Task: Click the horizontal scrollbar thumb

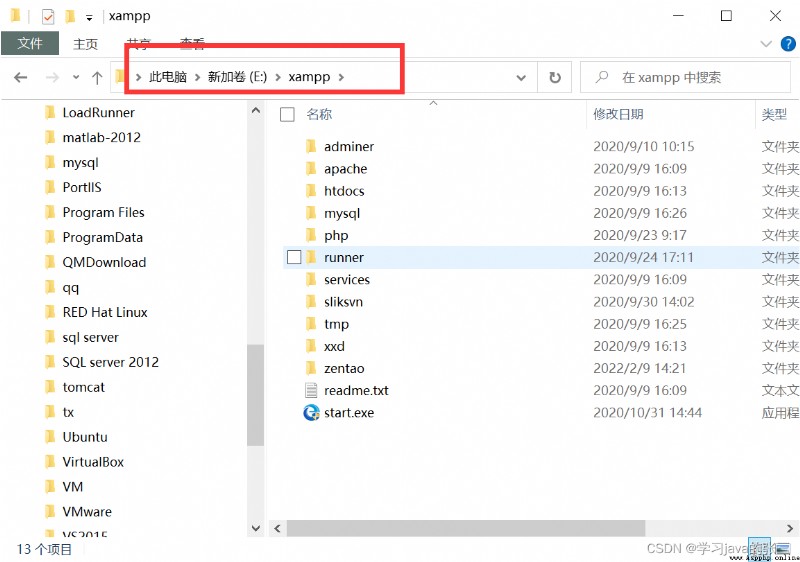Action: (x=466, y=528)
